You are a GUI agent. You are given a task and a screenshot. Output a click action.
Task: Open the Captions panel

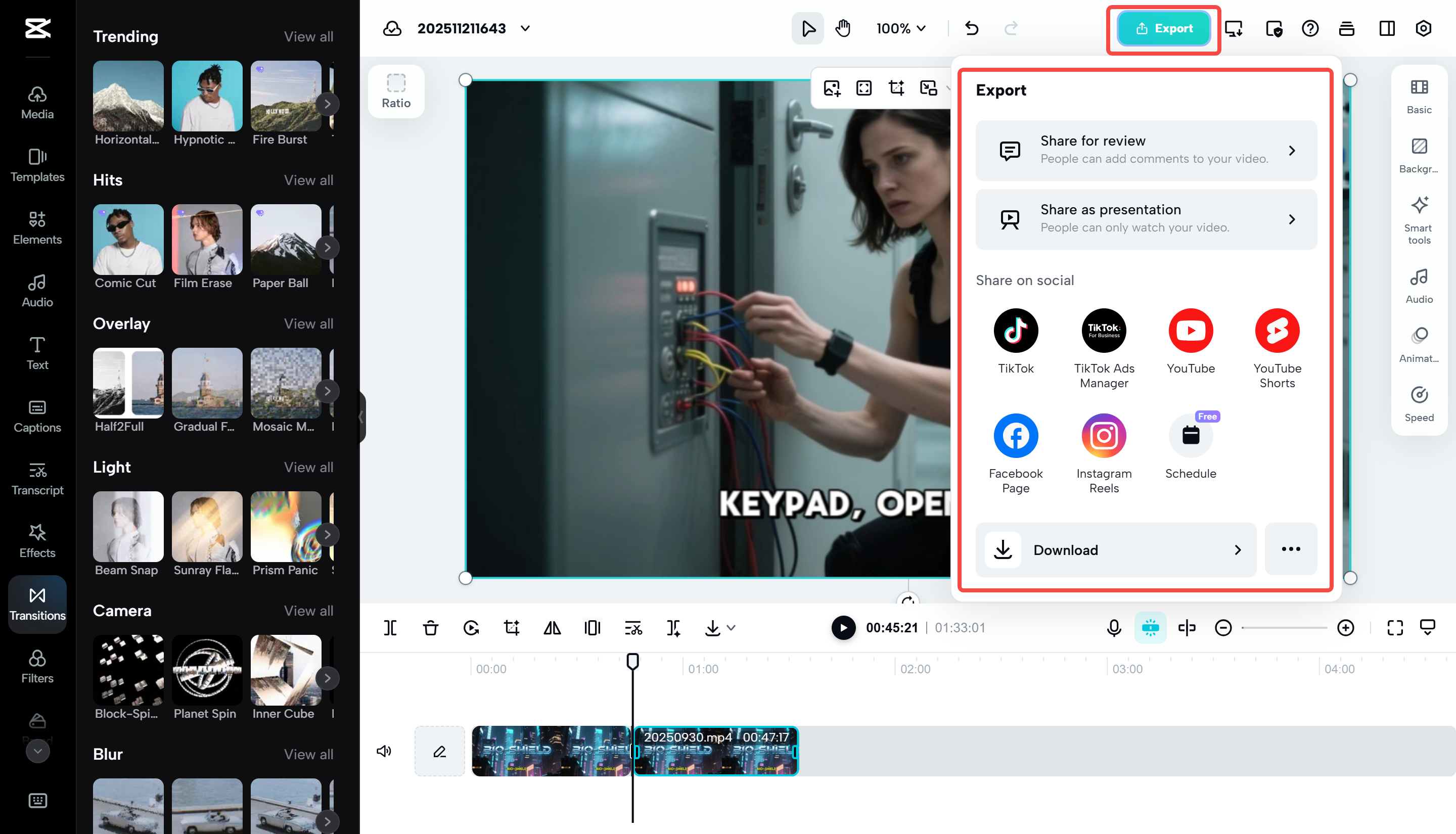37,416
